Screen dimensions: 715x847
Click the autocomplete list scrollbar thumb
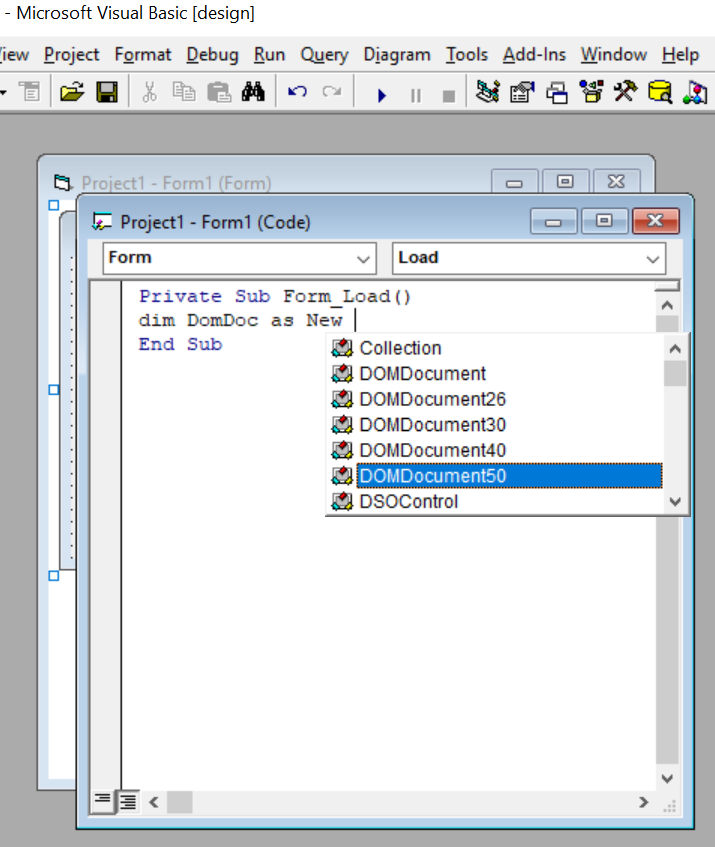coord(674,374)
